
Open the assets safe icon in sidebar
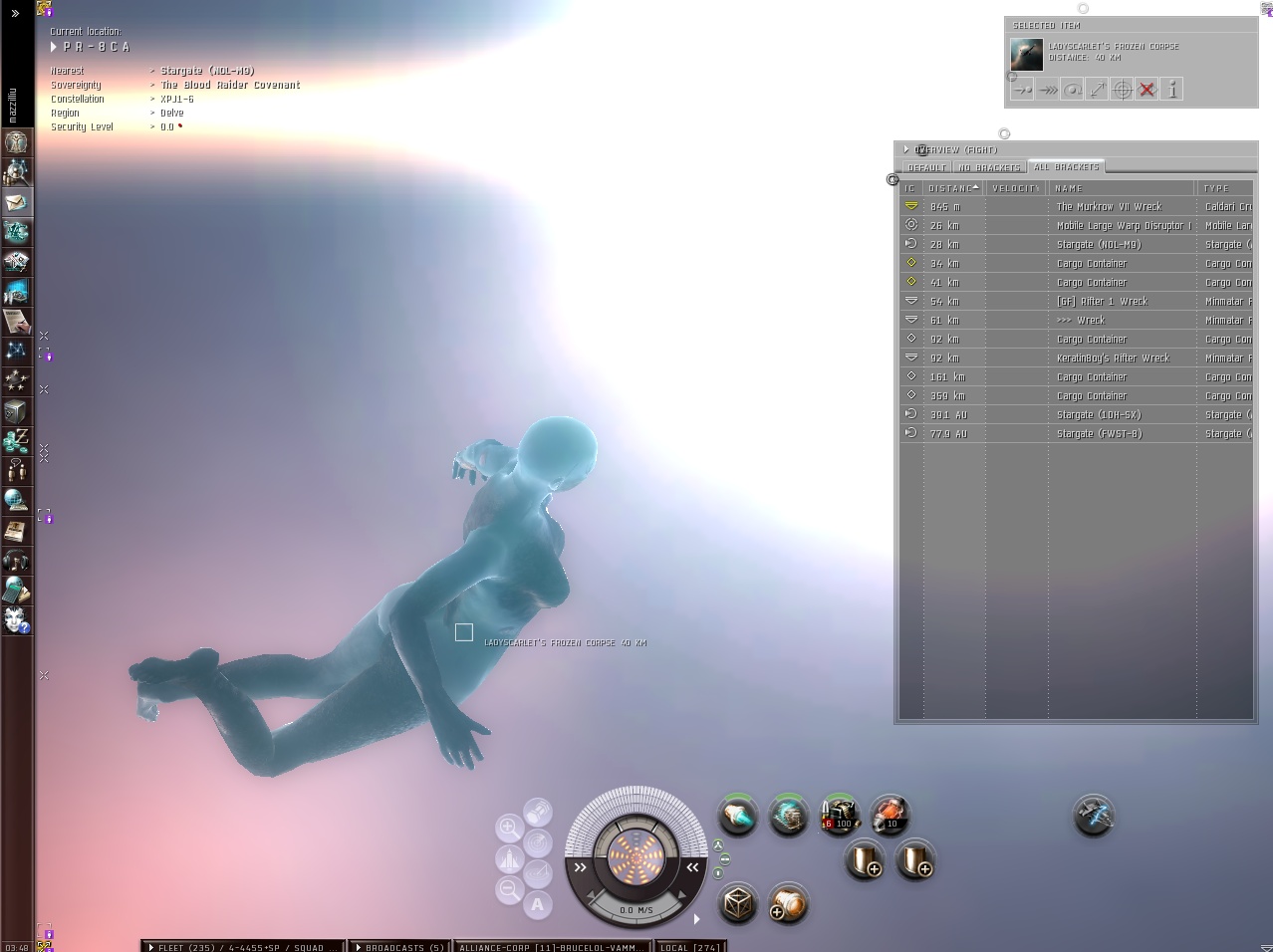pos(16,410)
